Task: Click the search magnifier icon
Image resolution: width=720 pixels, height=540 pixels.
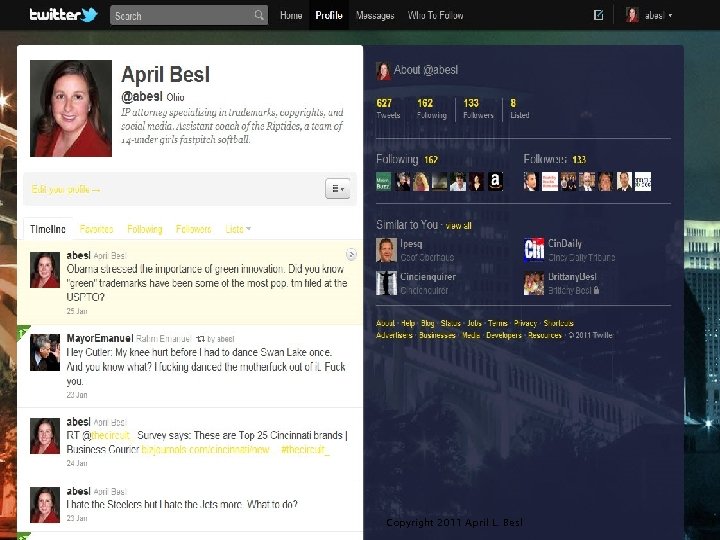Action: point(259,15)
